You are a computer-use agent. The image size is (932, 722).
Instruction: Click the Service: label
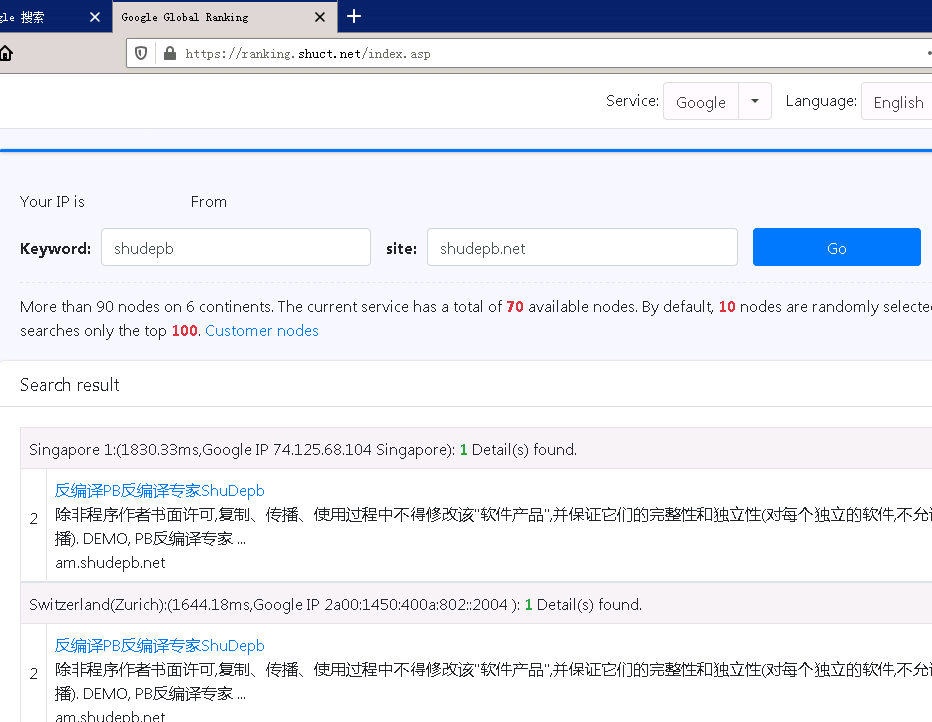click(632, 101)
